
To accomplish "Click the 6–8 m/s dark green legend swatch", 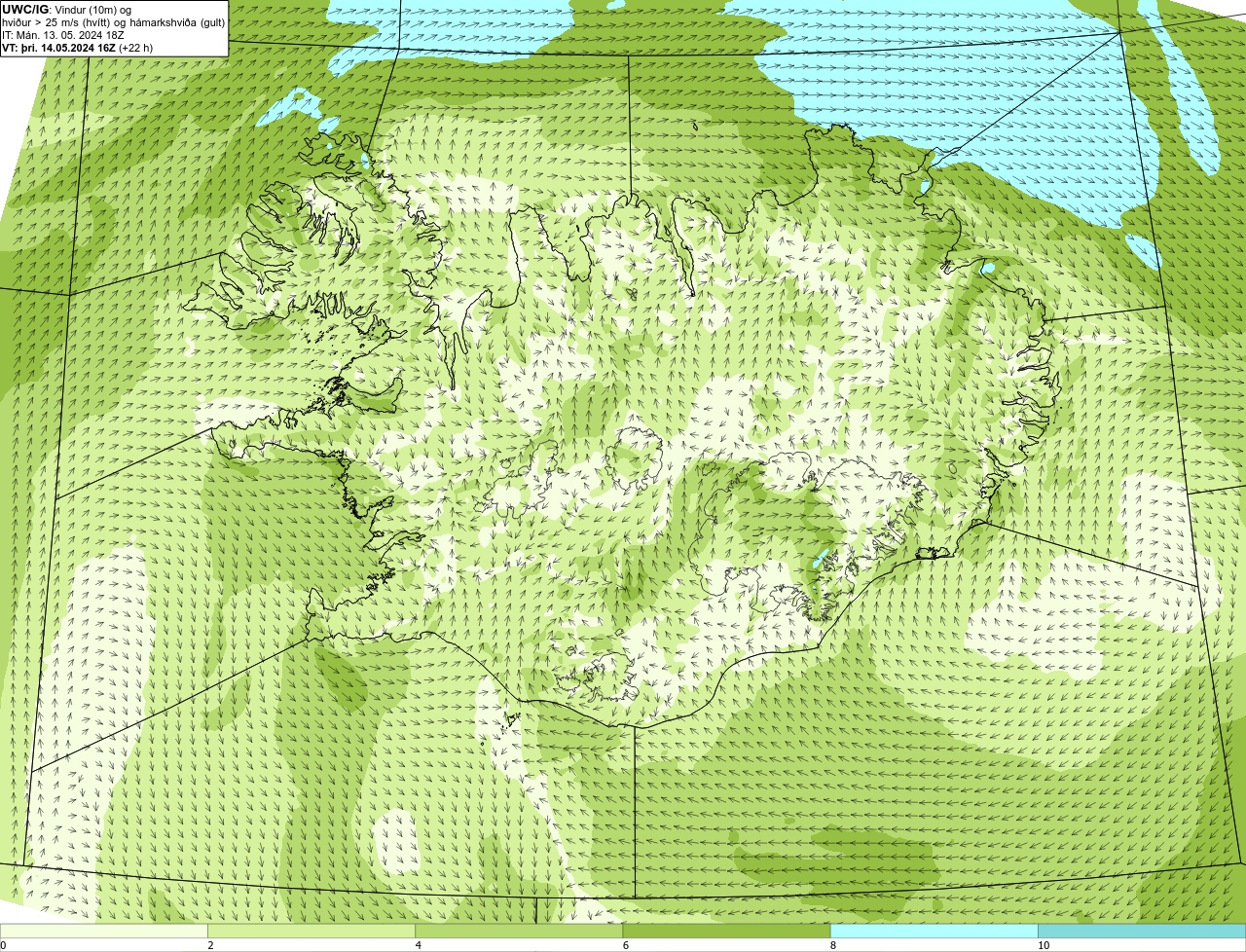I will pos(726,931).
